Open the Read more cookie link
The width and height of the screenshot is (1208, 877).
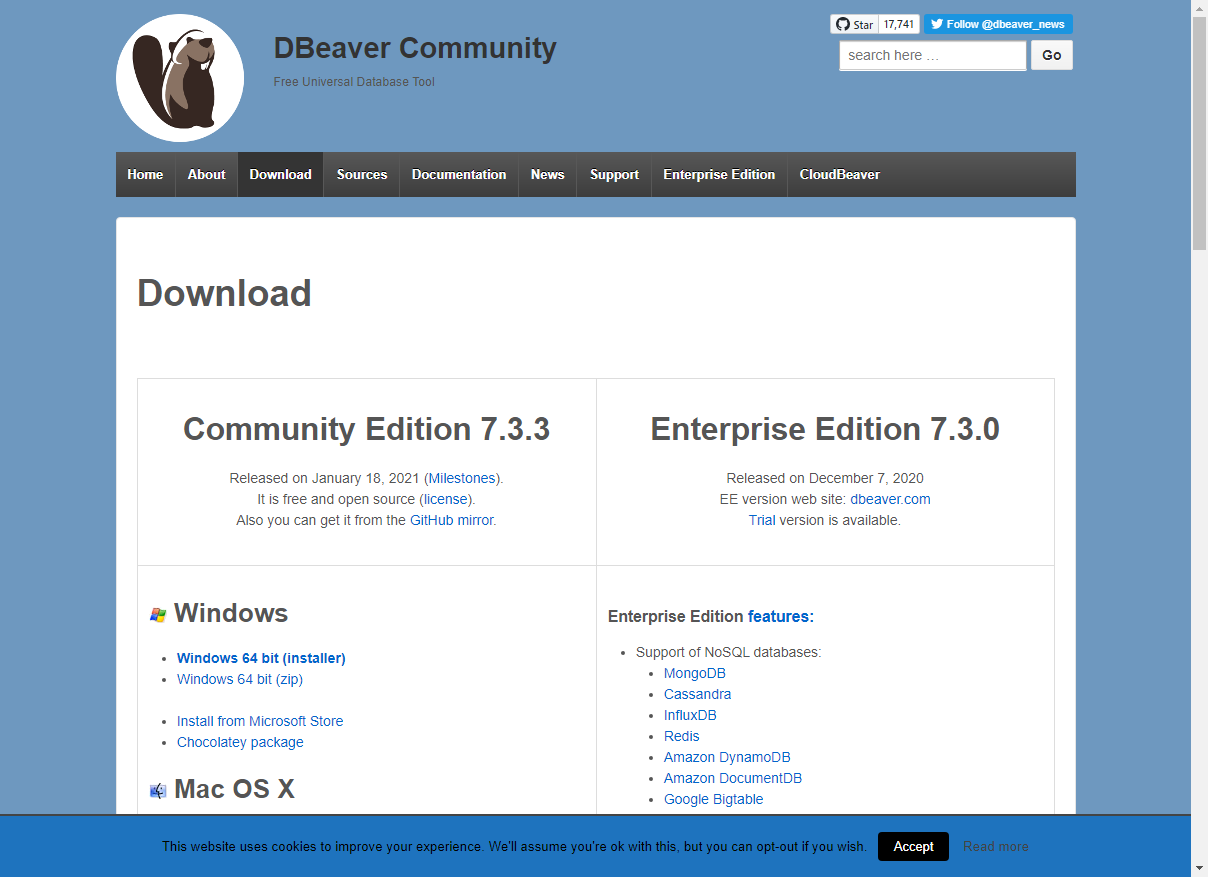click(x=995, y=846)
